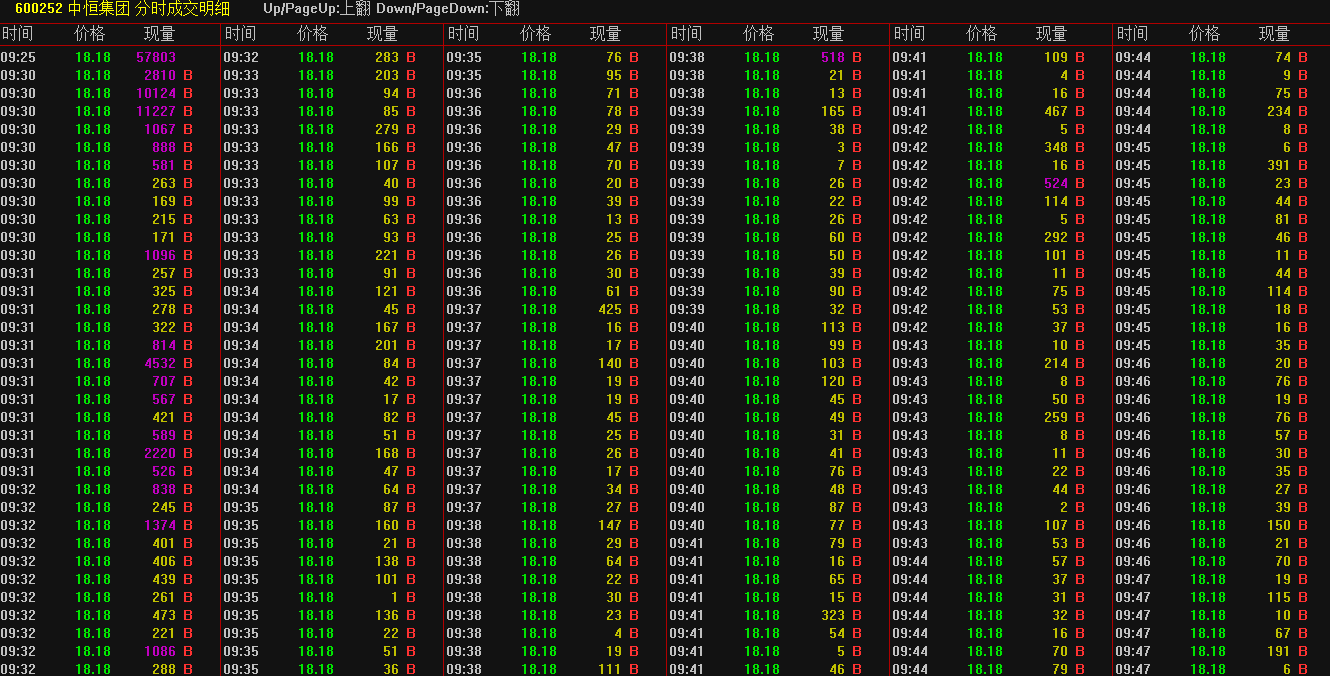
Task: Click the volume value 425
Action: tap(610, 309)
